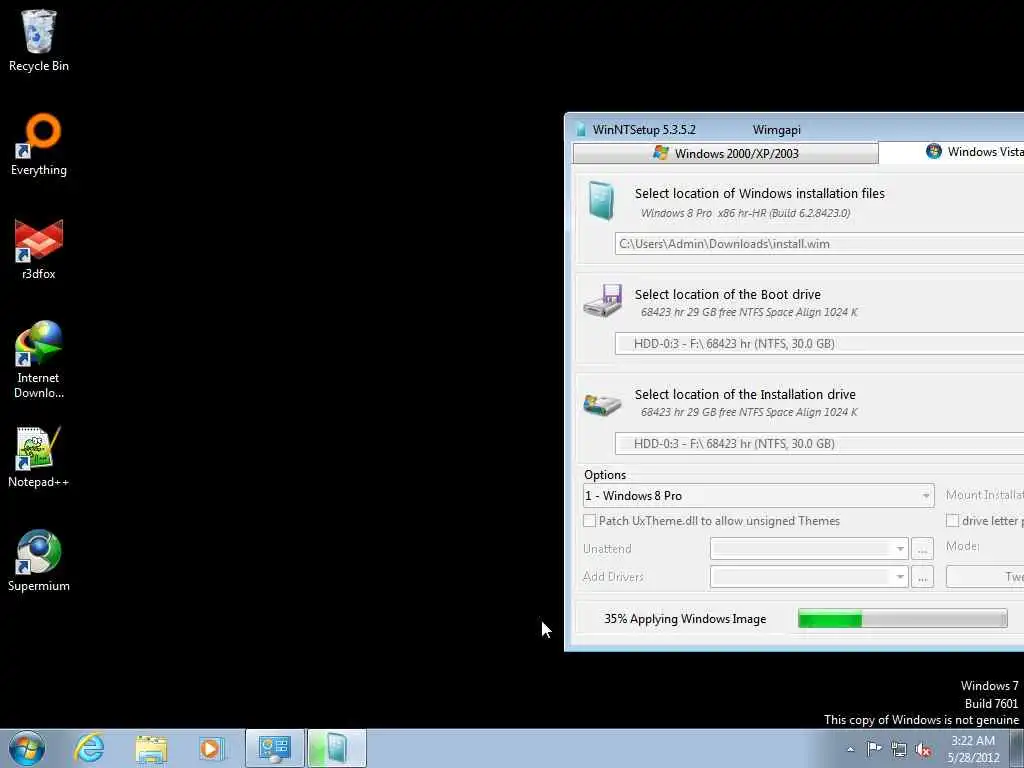The height and width of the screenshot is (768, 1024).
Task: Click the Tweaks button
Action: coord(985,577)
